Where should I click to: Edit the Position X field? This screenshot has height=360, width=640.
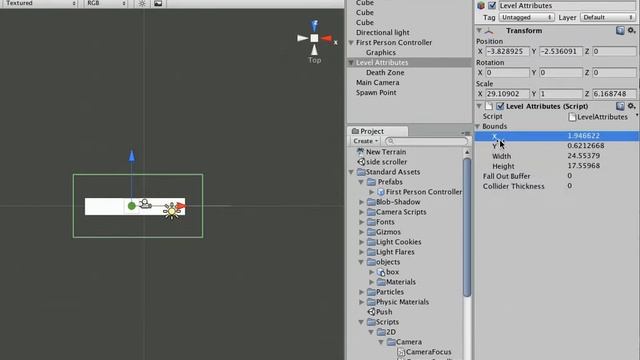click(507, 51)
